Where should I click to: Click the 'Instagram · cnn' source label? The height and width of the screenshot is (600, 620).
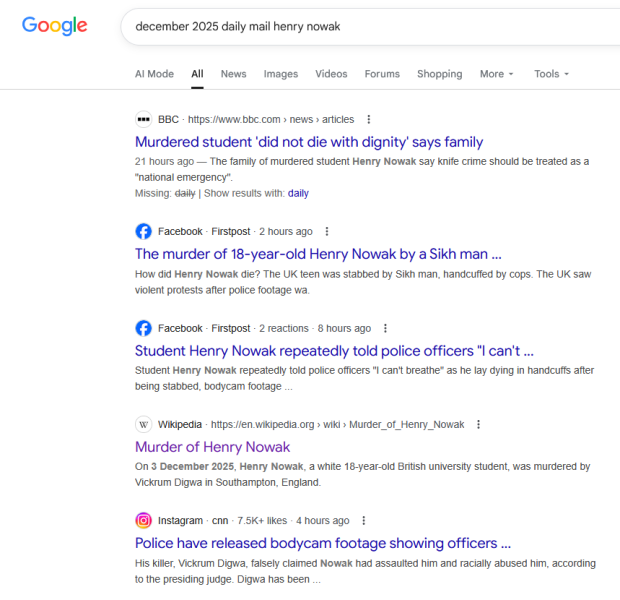tap(193, 521)
